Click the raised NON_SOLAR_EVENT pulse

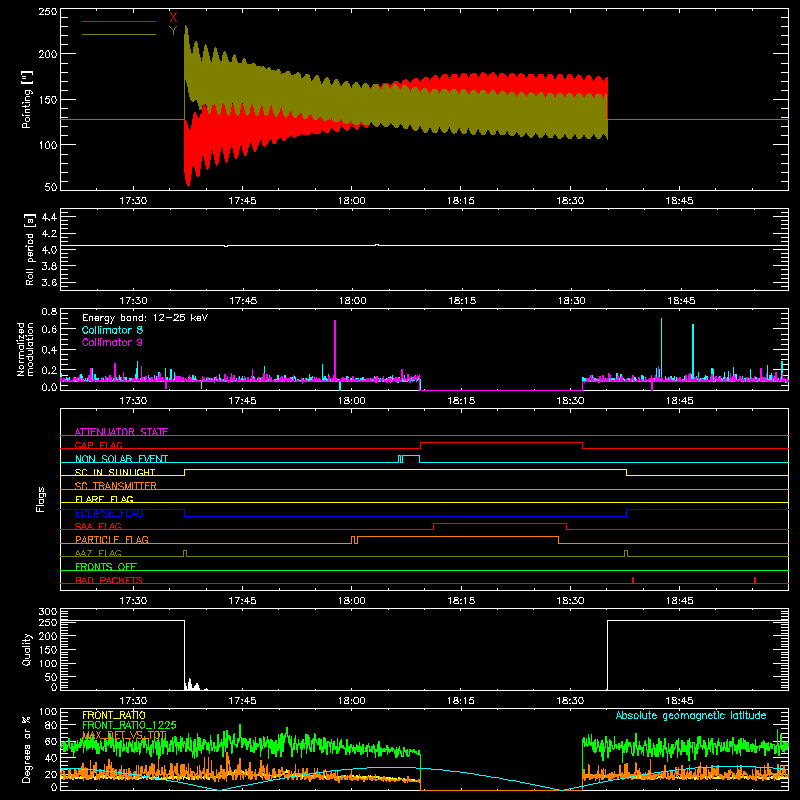click(411, 456)
